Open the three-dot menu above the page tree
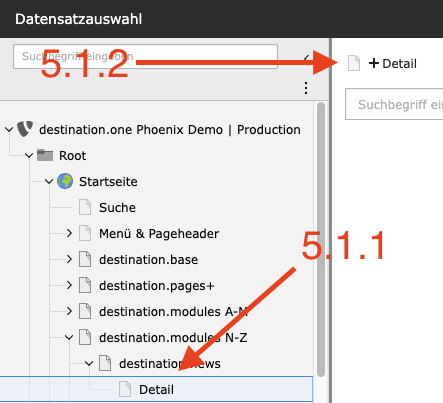443x403 pixels. click(x=306, y=88)
